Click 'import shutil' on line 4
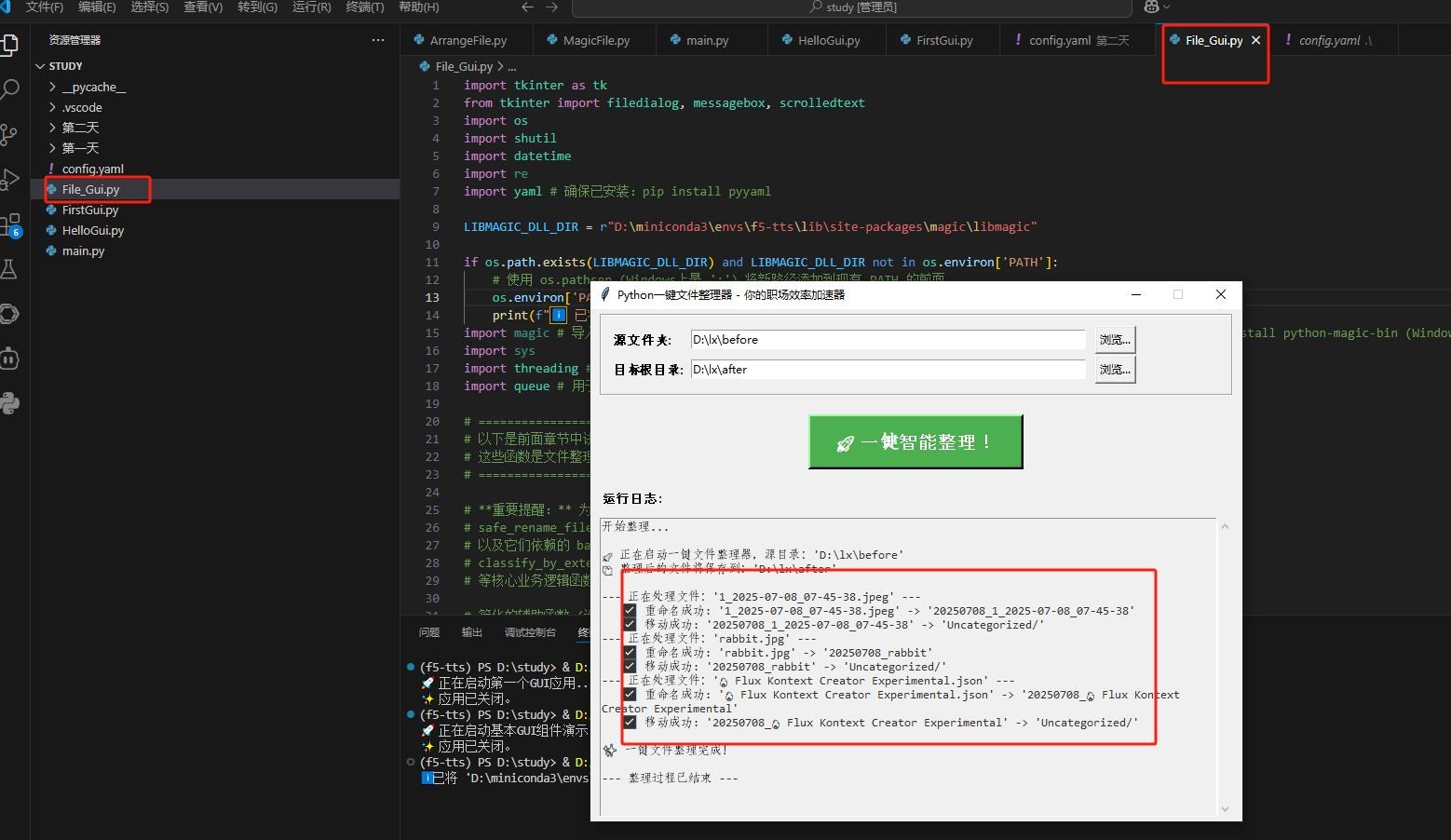The width and height of the screenshot is (1451, 840). pos(510,138)
